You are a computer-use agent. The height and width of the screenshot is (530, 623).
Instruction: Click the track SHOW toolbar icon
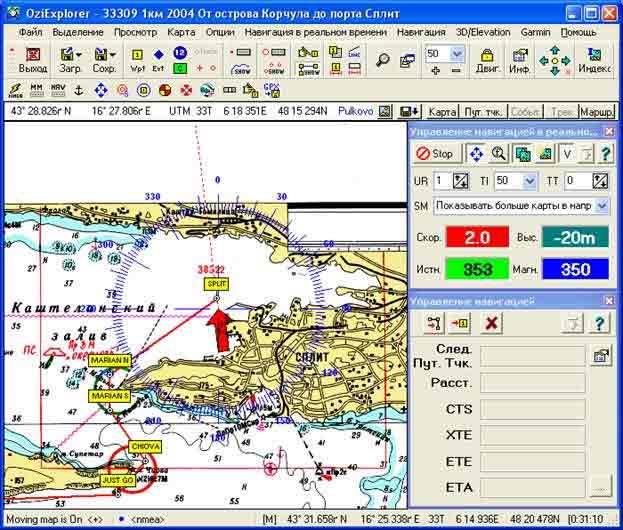point(241,70)
